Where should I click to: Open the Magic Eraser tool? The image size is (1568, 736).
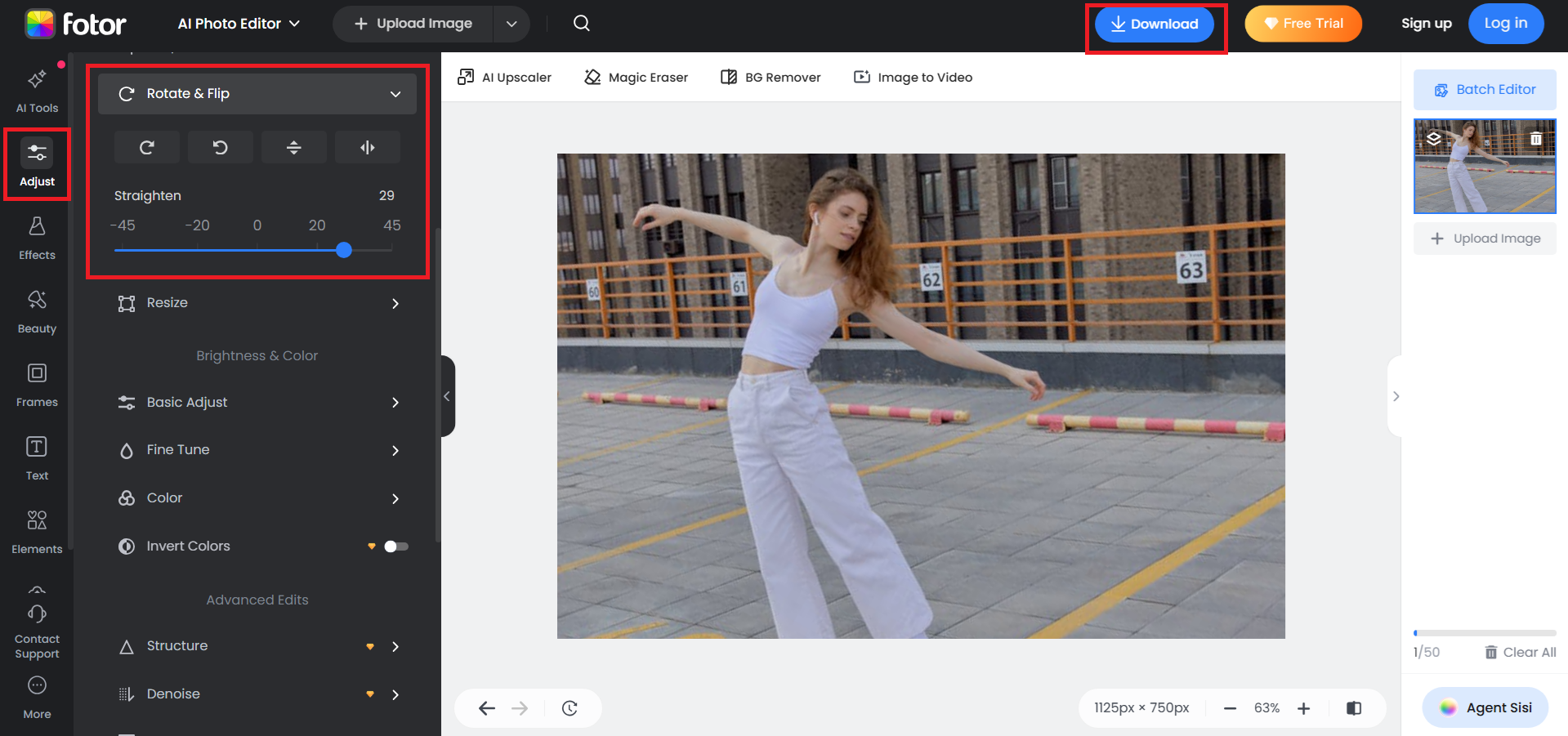[x=636, y=77]
